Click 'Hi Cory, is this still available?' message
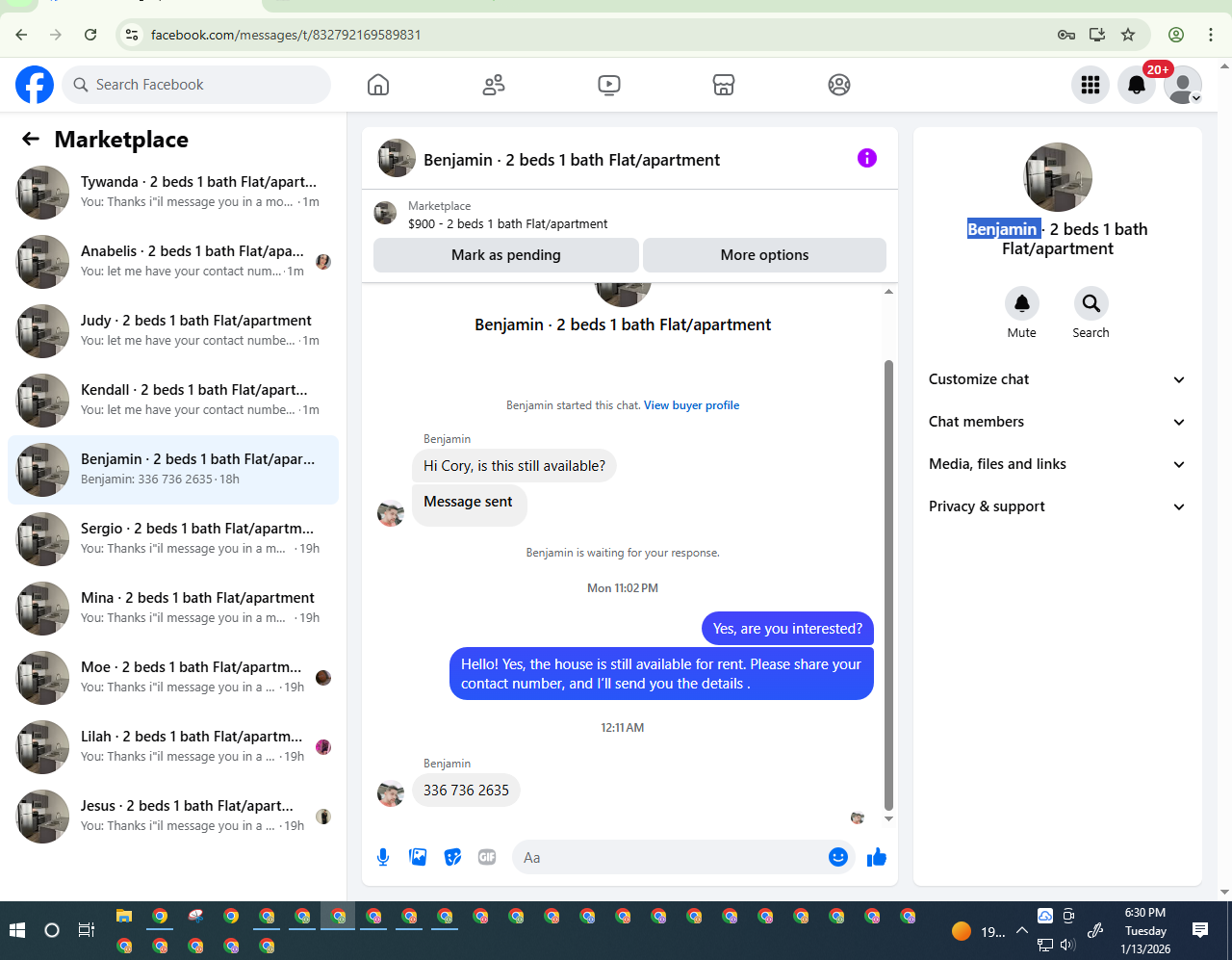1232x960 pixels. click(514, 466)
